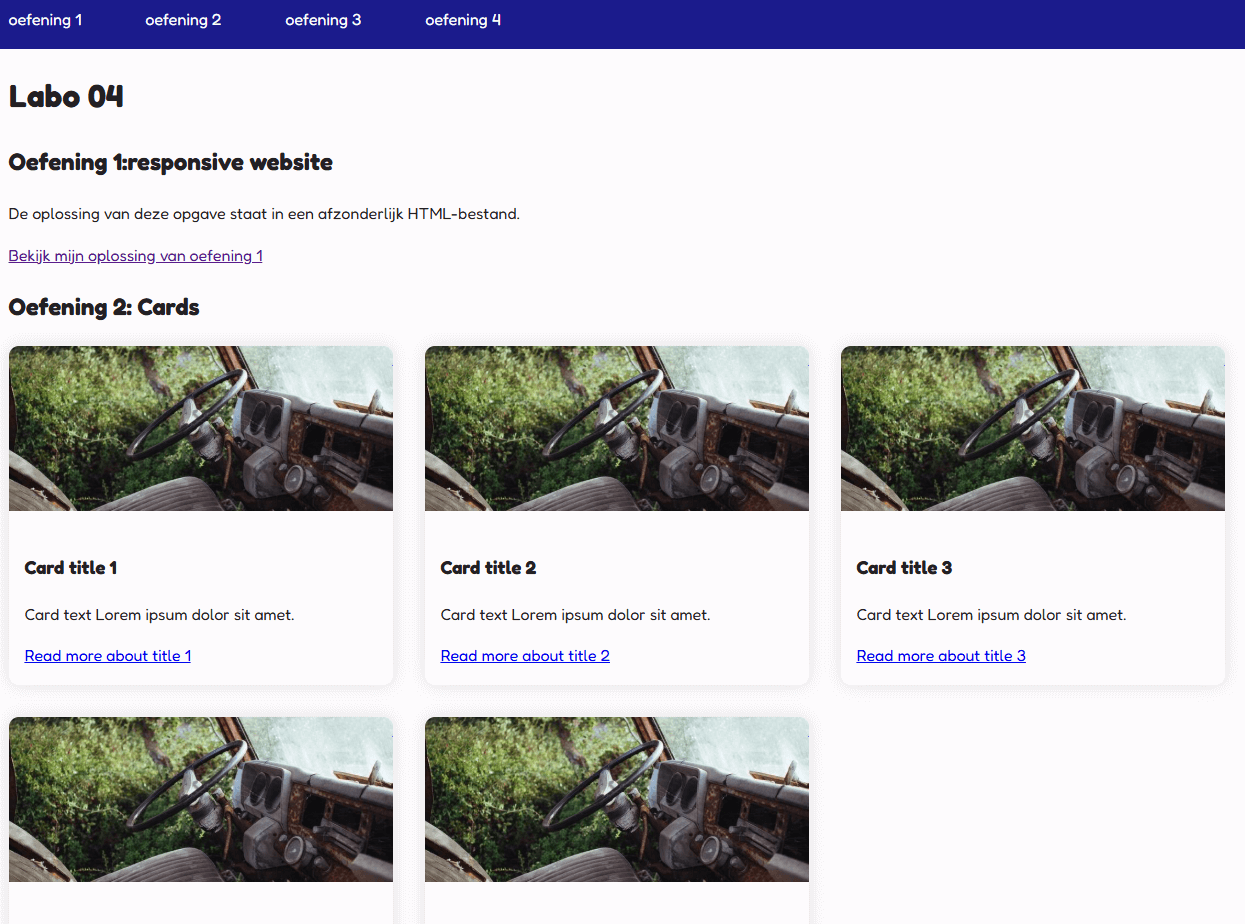The height and width of the screenshot is (924, 1245).
Task: Click the paragraph starting with De oplossing
Action: pyautogui.click(x=264, y=214)
